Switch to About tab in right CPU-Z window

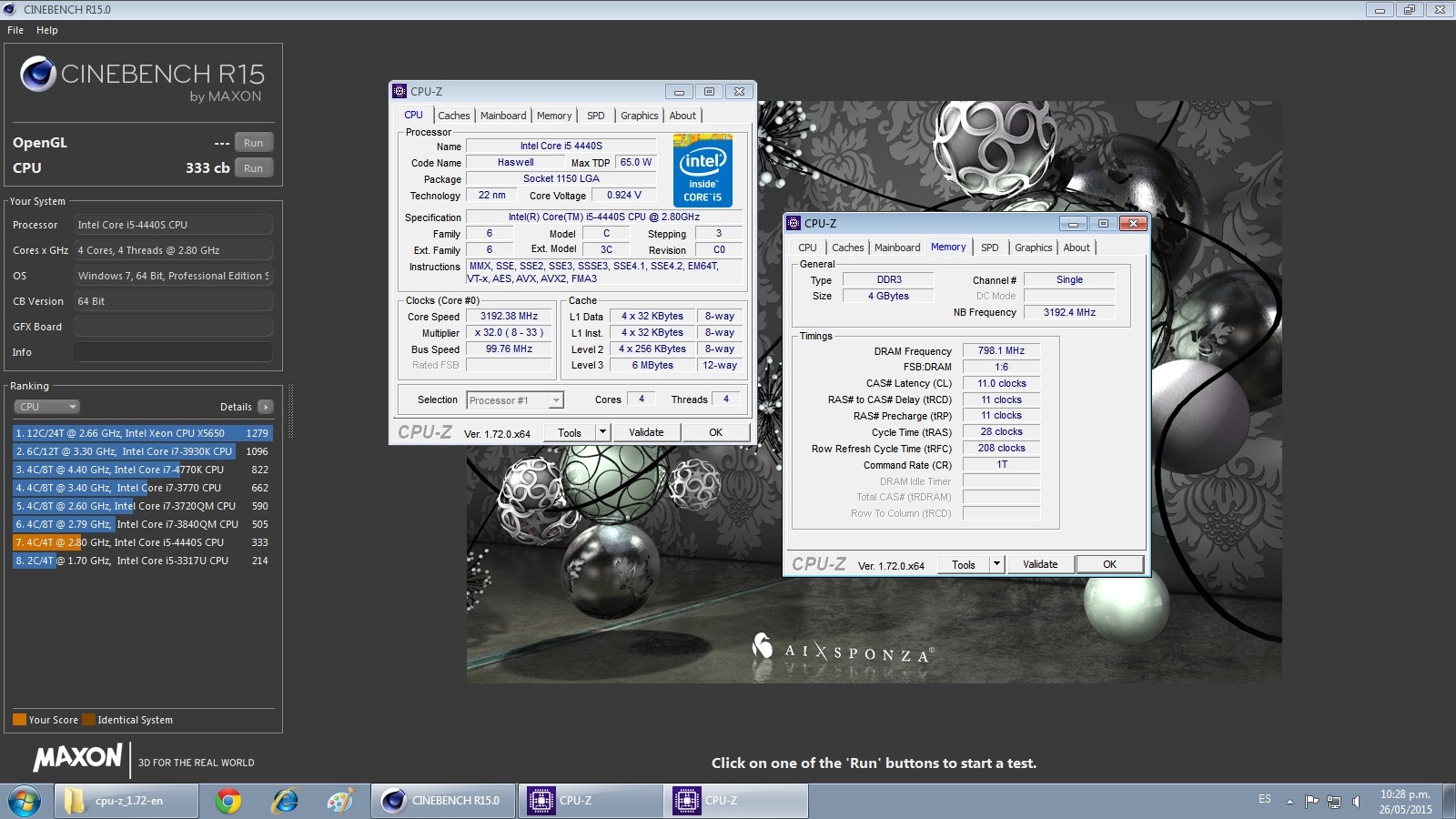pyautogui.click(x=1077, y=248)
